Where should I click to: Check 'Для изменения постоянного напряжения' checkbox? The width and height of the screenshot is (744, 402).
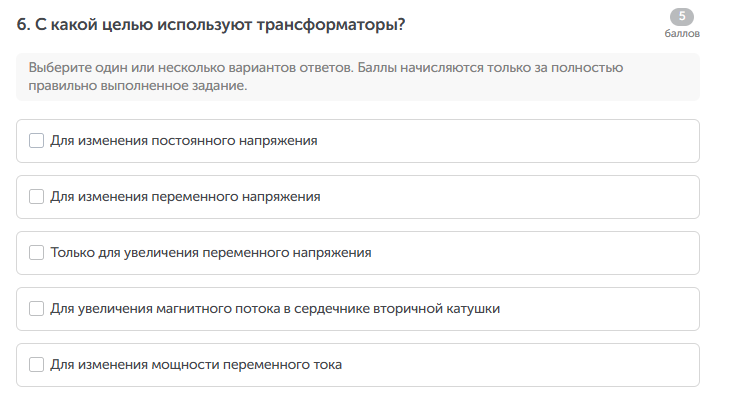pos(37,141)
